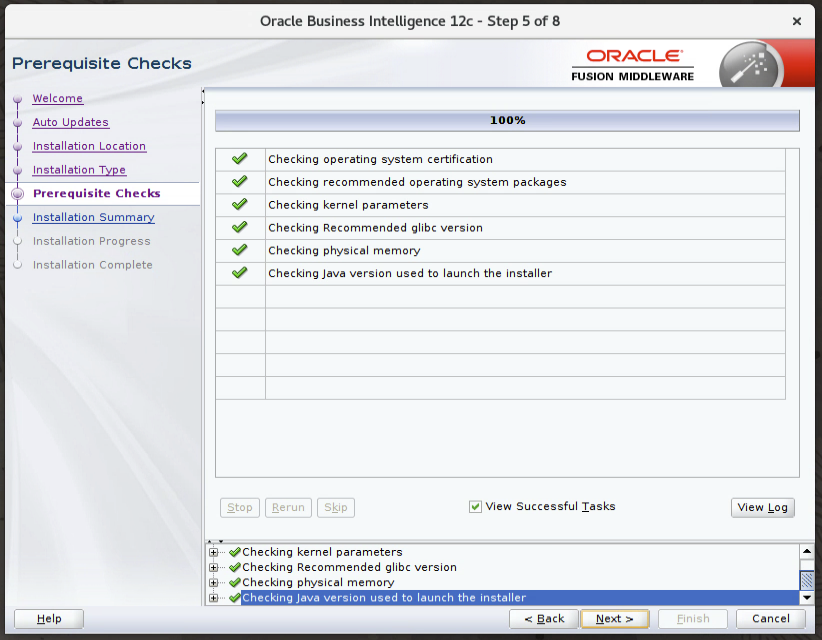Close the Oracle Business Intelligence installer window
Image resolution: width=822 pixels, height=640 pixels.
[x=797, y=21]
